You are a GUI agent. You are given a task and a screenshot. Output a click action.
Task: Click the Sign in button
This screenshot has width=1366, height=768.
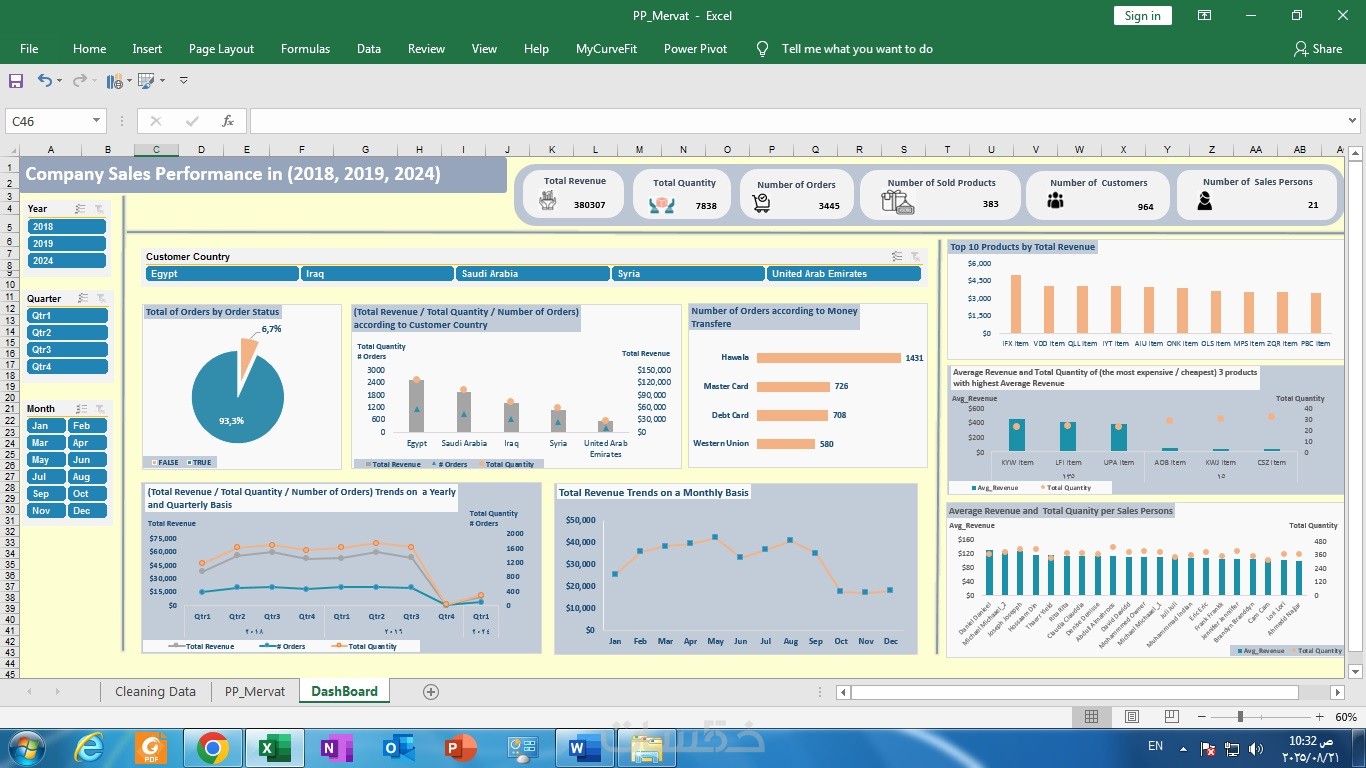point(1143,15)
